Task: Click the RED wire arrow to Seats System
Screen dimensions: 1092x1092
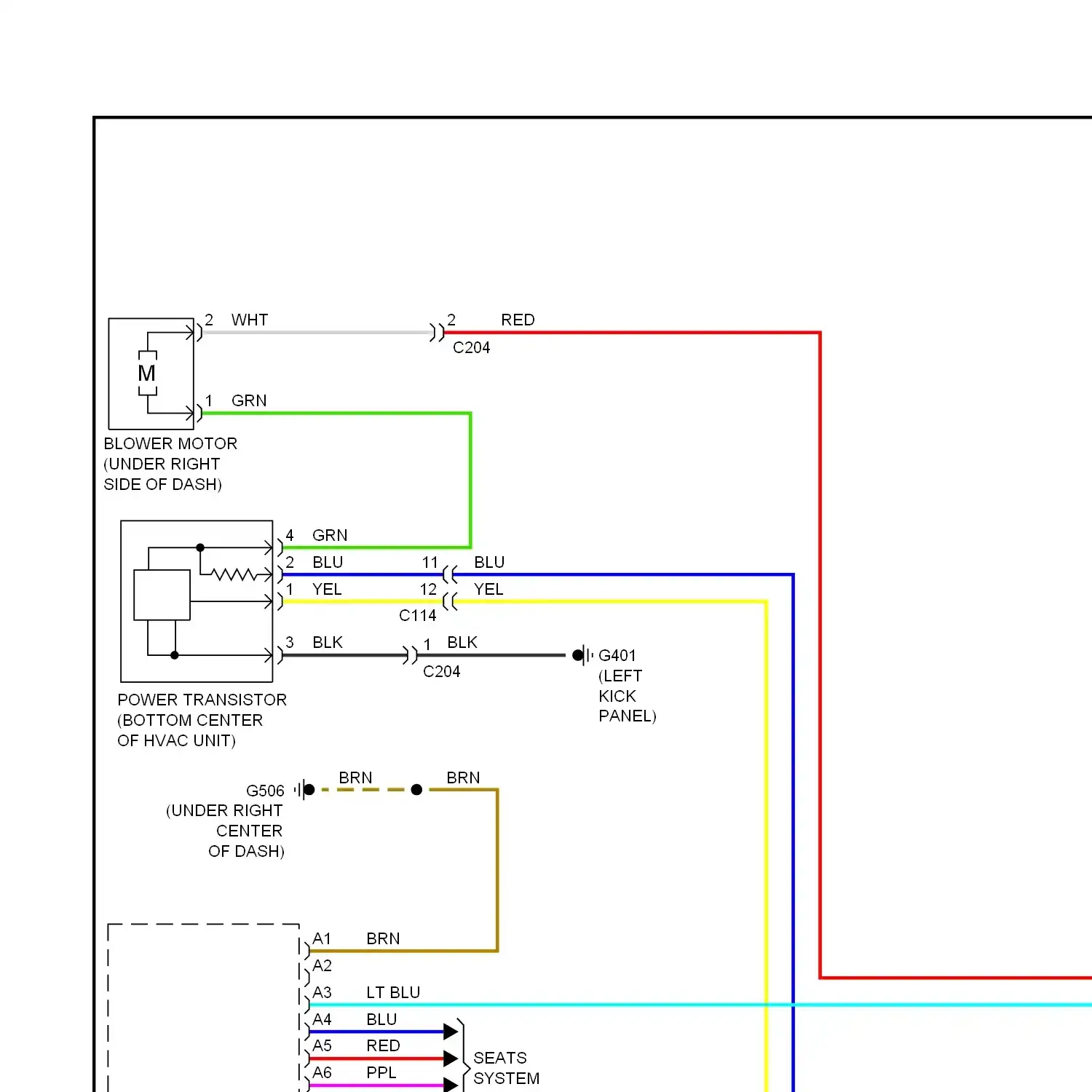Action: (451, 1059)
